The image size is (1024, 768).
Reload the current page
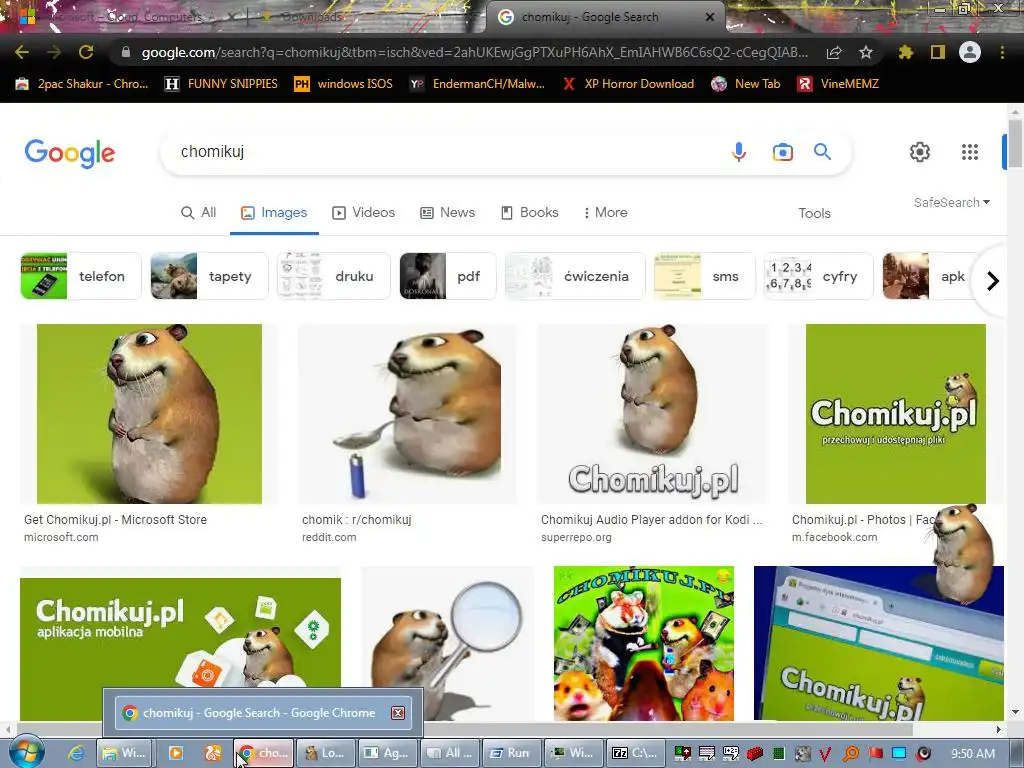pyautogui.click(x=86, y=52)
